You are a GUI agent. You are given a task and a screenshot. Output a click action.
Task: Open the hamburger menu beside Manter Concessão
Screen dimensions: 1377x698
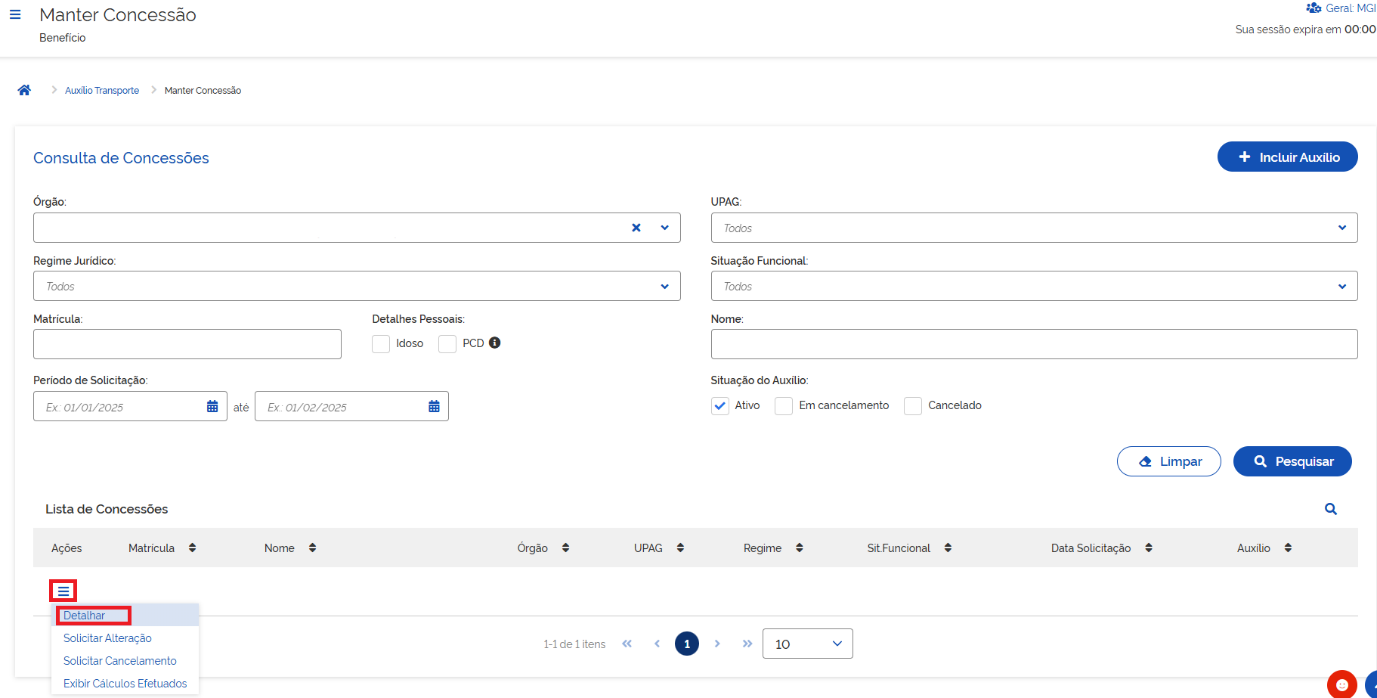[15, 15]
